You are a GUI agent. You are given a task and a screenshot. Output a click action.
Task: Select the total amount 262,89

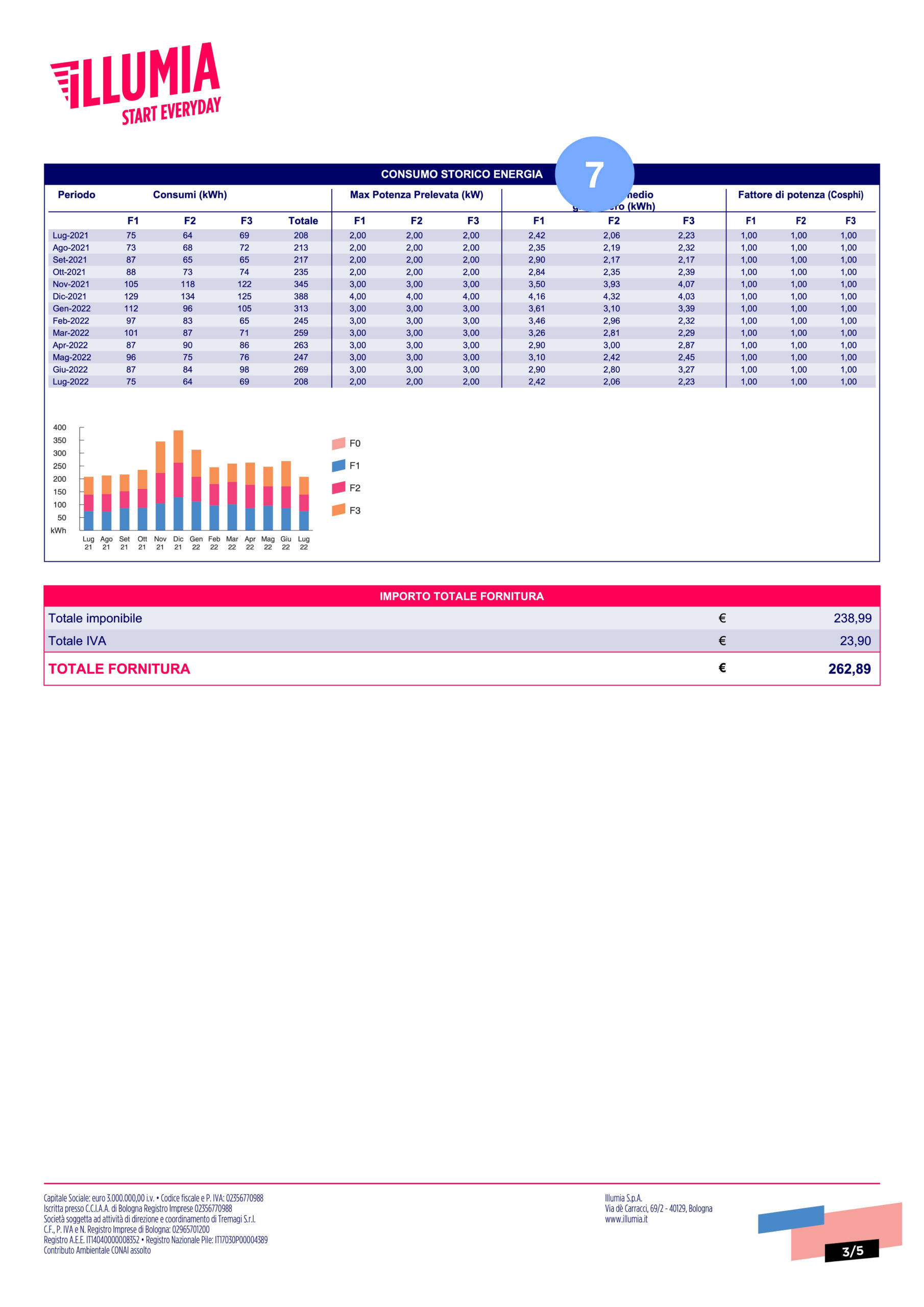(x=849, y=669)
